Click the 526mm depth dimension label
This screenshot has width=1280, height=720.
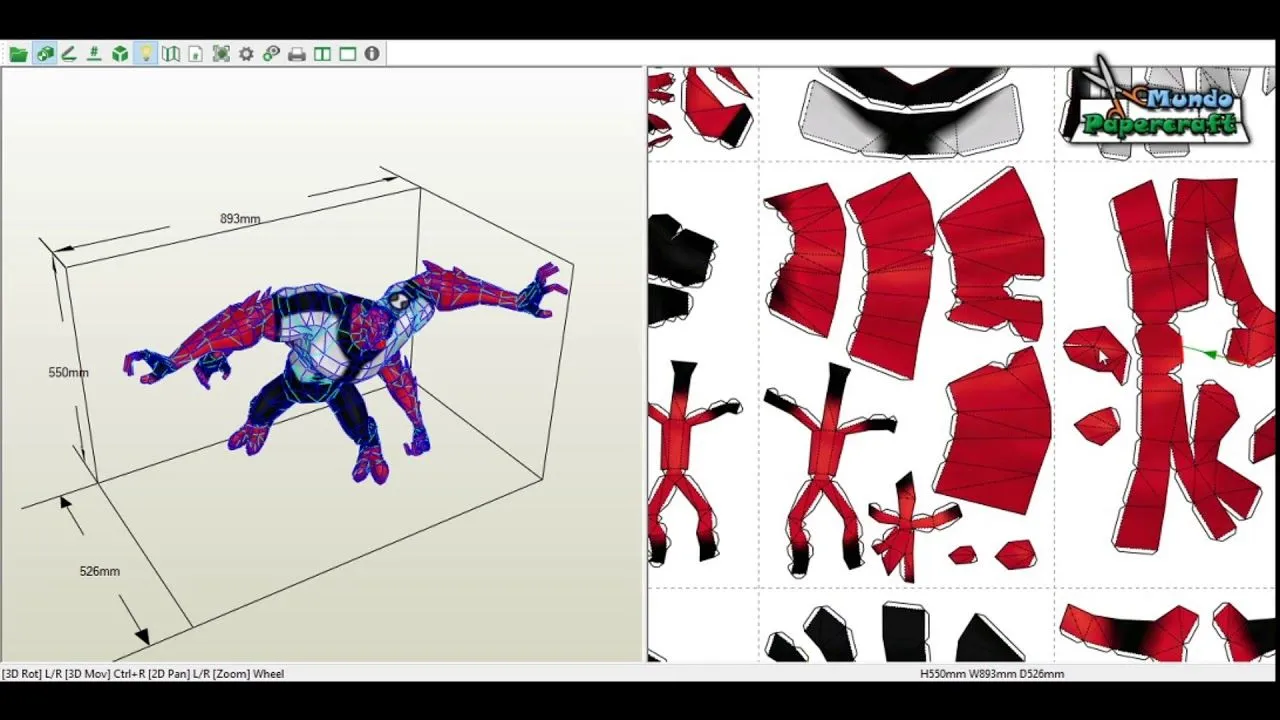coord(99,571)
